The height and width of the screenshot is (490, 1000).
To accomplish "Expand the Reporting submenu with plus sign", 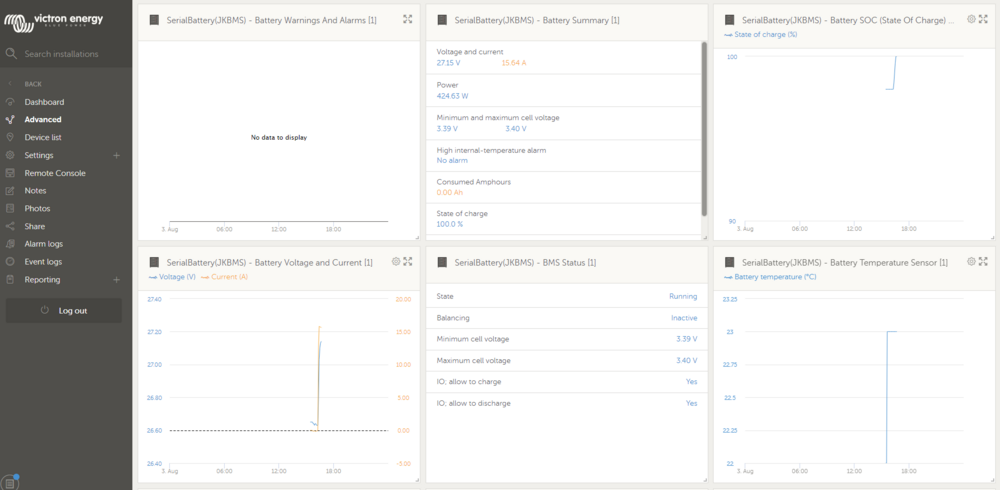I will (x=116, y=280).
